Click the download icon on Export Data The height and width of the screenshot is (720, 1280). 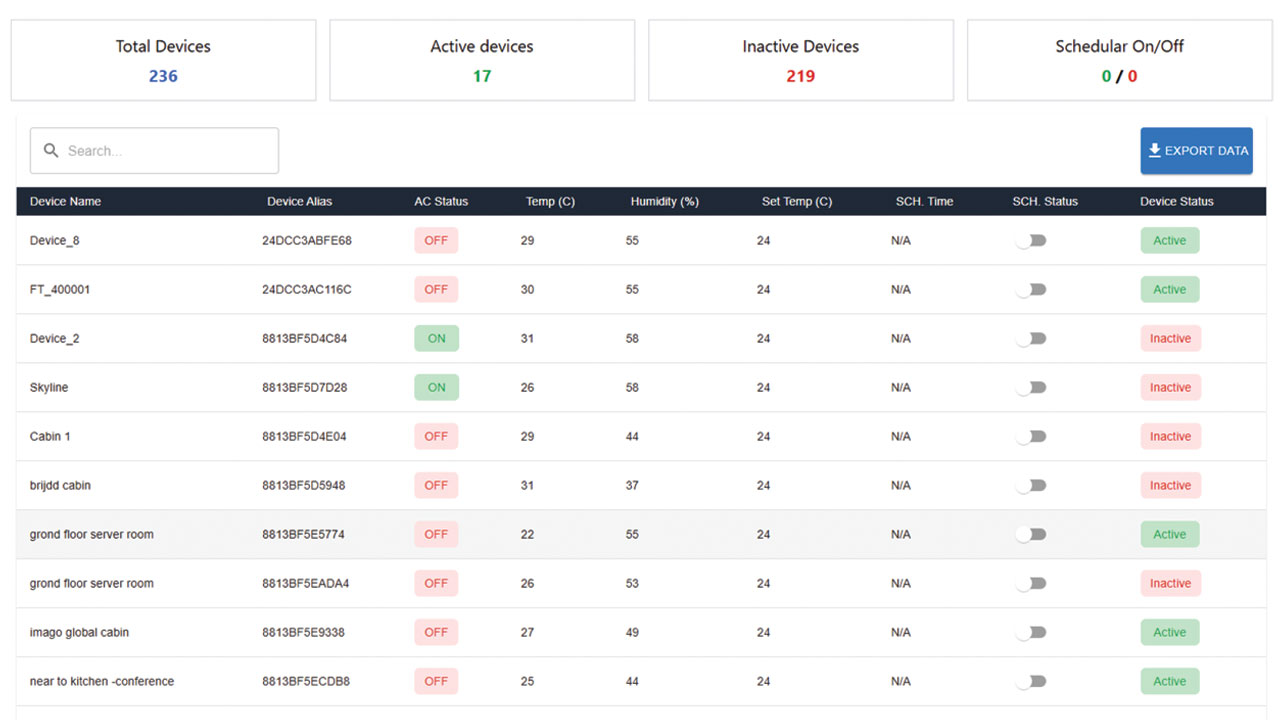click(x=1154, y=150)
